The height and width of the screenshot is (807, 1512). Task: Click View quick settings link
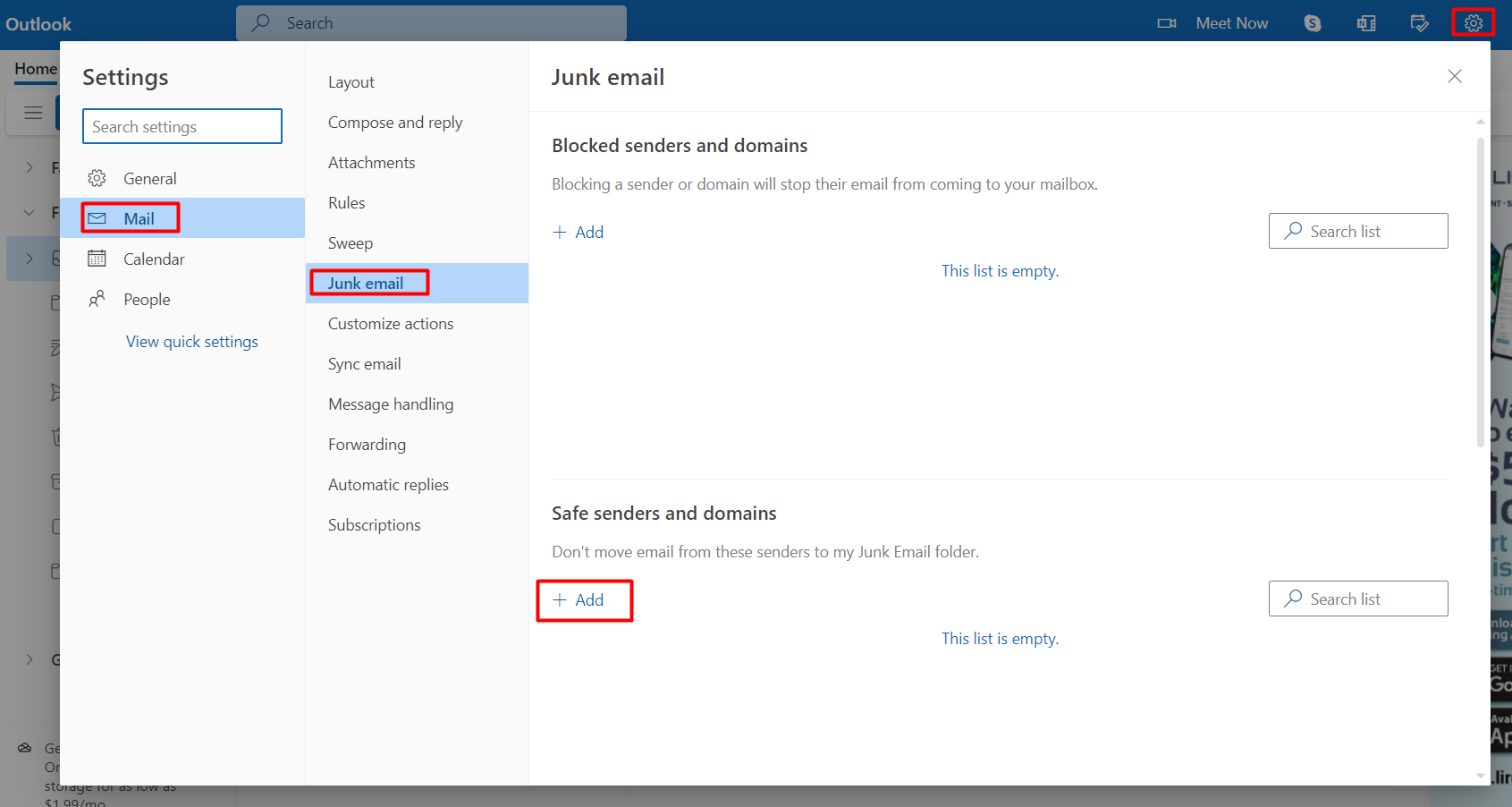(191, 342)
